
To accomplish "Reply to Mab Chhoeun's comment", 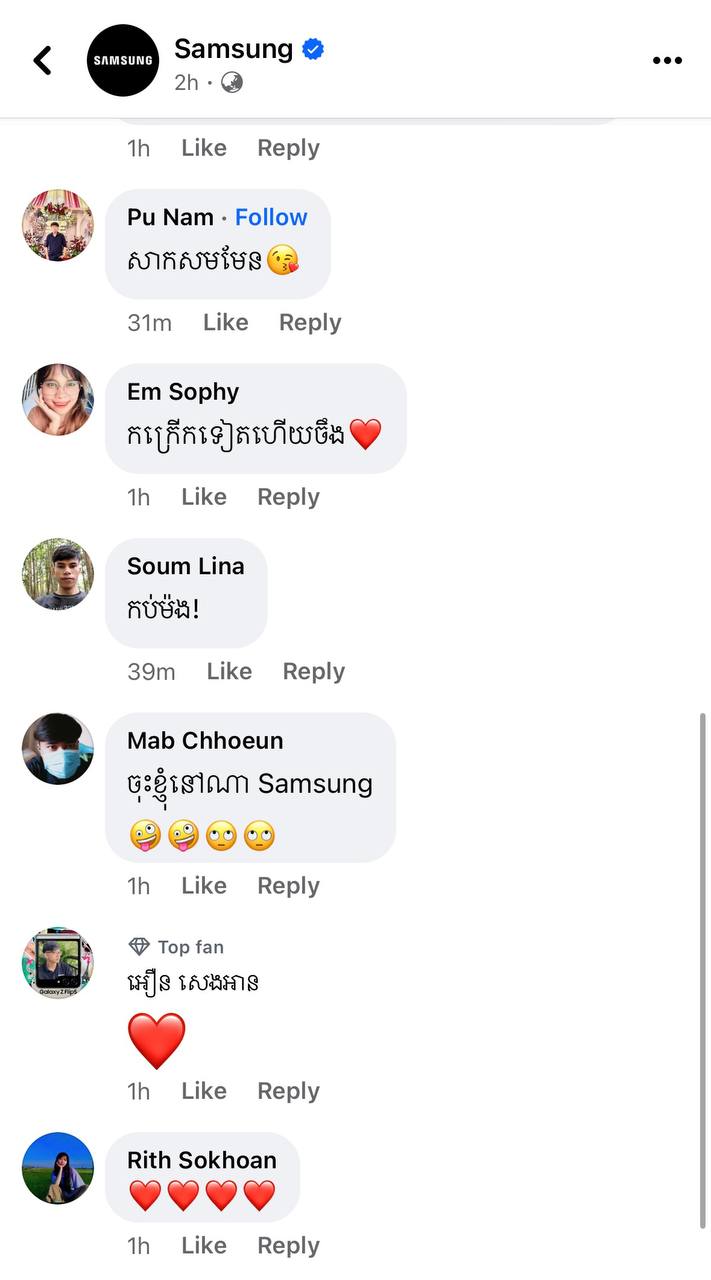I will point(288,886).
